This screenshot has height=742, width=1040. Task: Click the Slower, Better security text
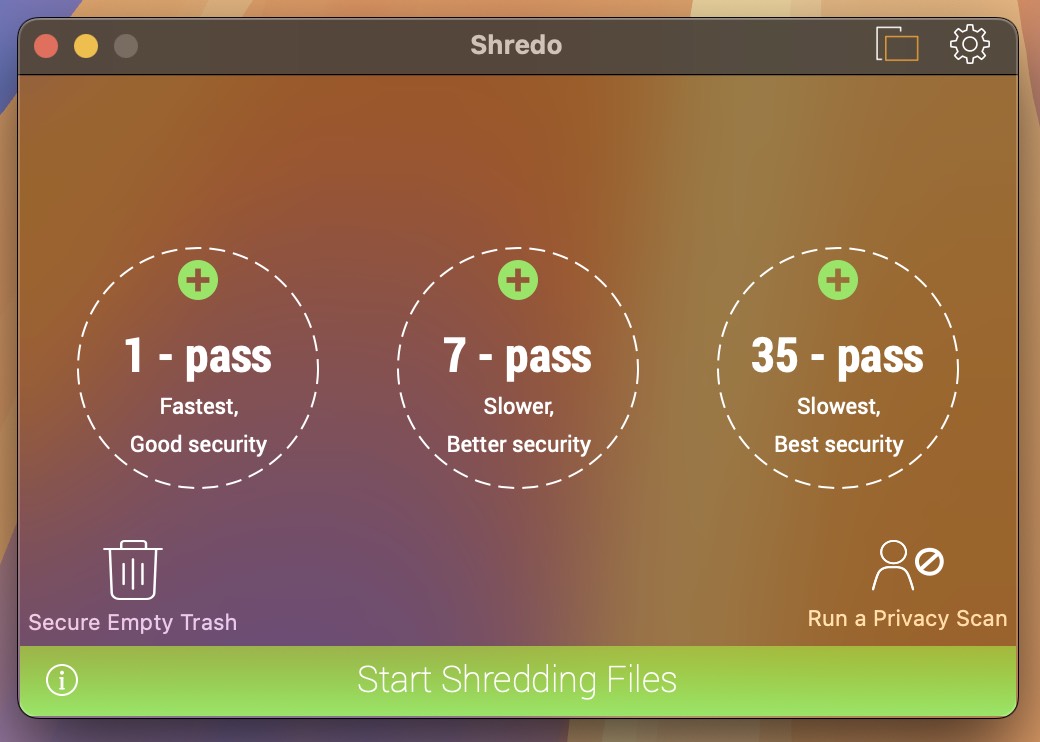click(x=518, y=425)
